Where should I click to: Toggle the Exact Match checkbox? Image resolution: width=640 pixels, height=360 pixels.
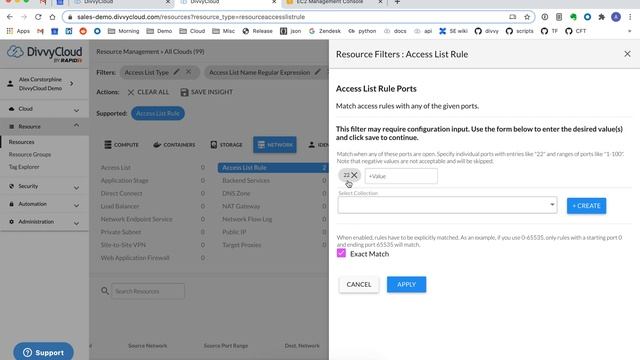341,253
